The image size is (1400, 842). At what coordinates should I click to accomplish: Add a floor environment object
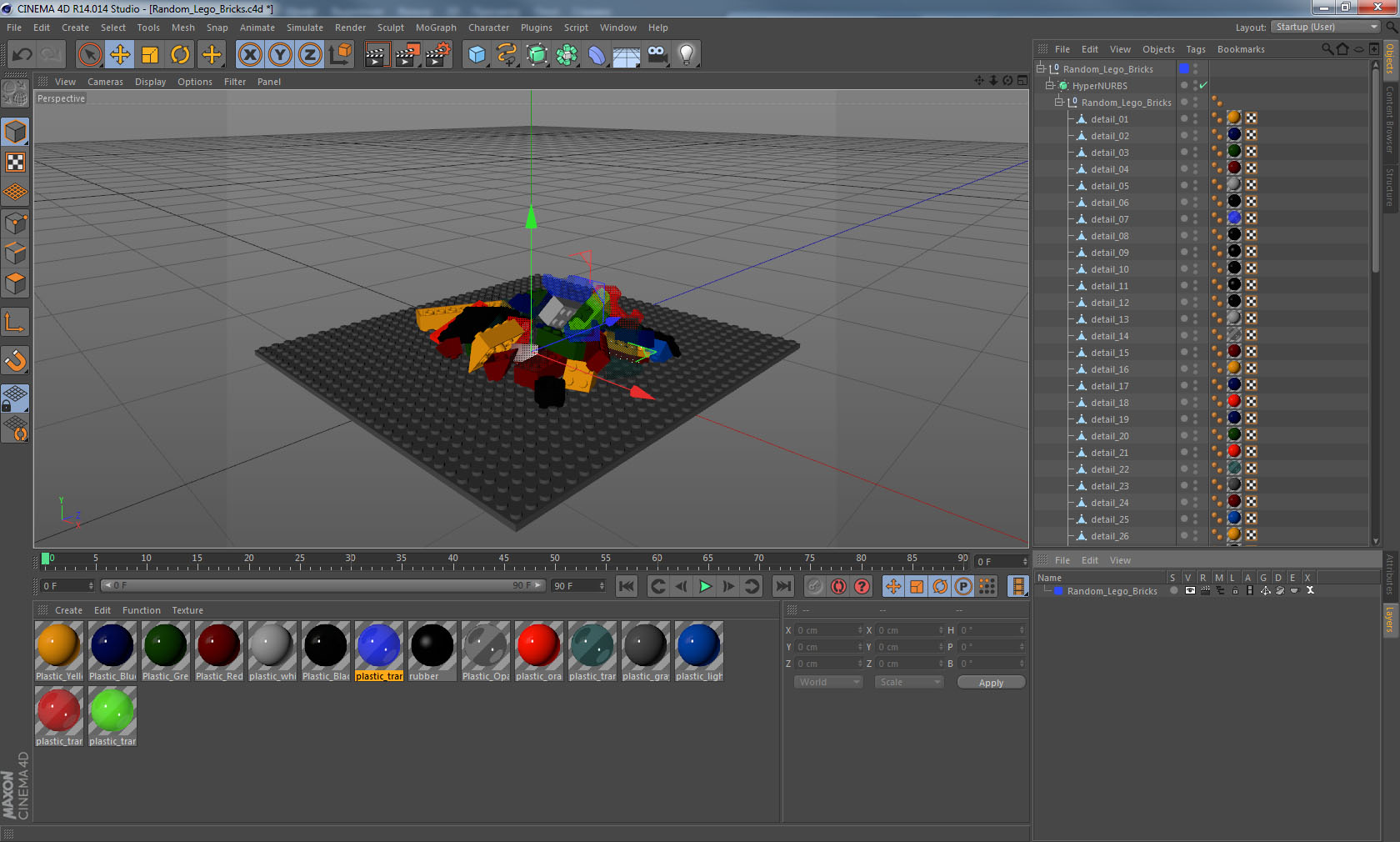627,55
